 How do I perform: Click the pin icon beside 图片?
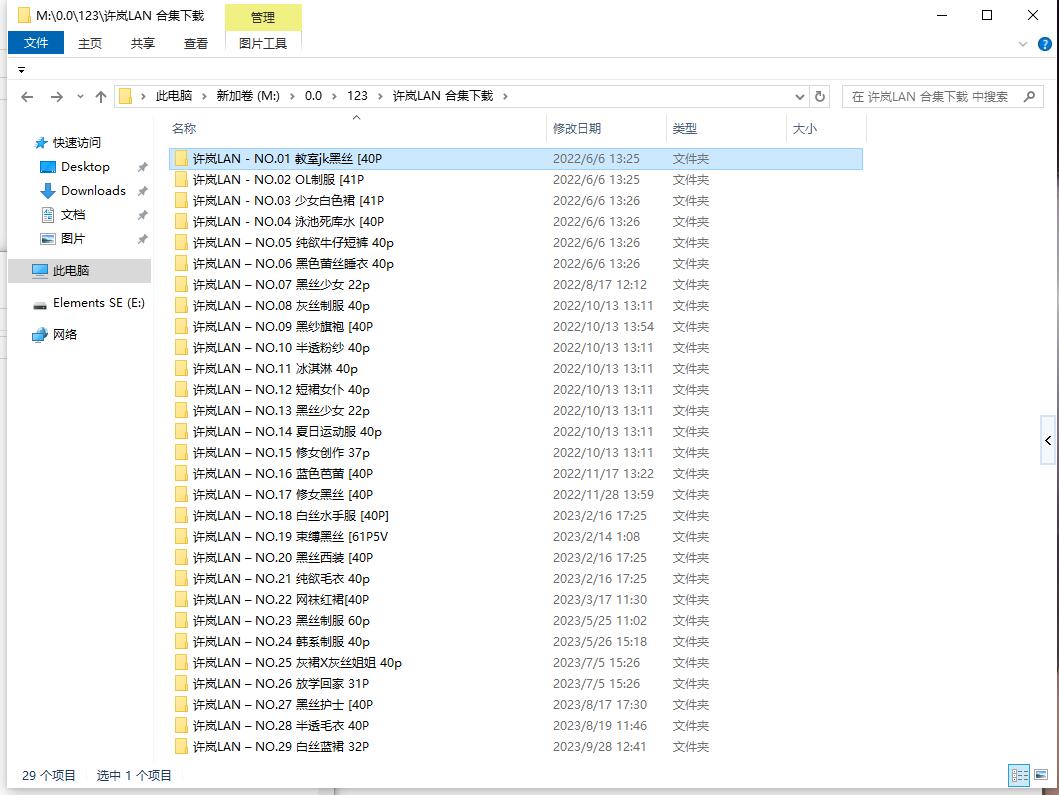(143, 238)
